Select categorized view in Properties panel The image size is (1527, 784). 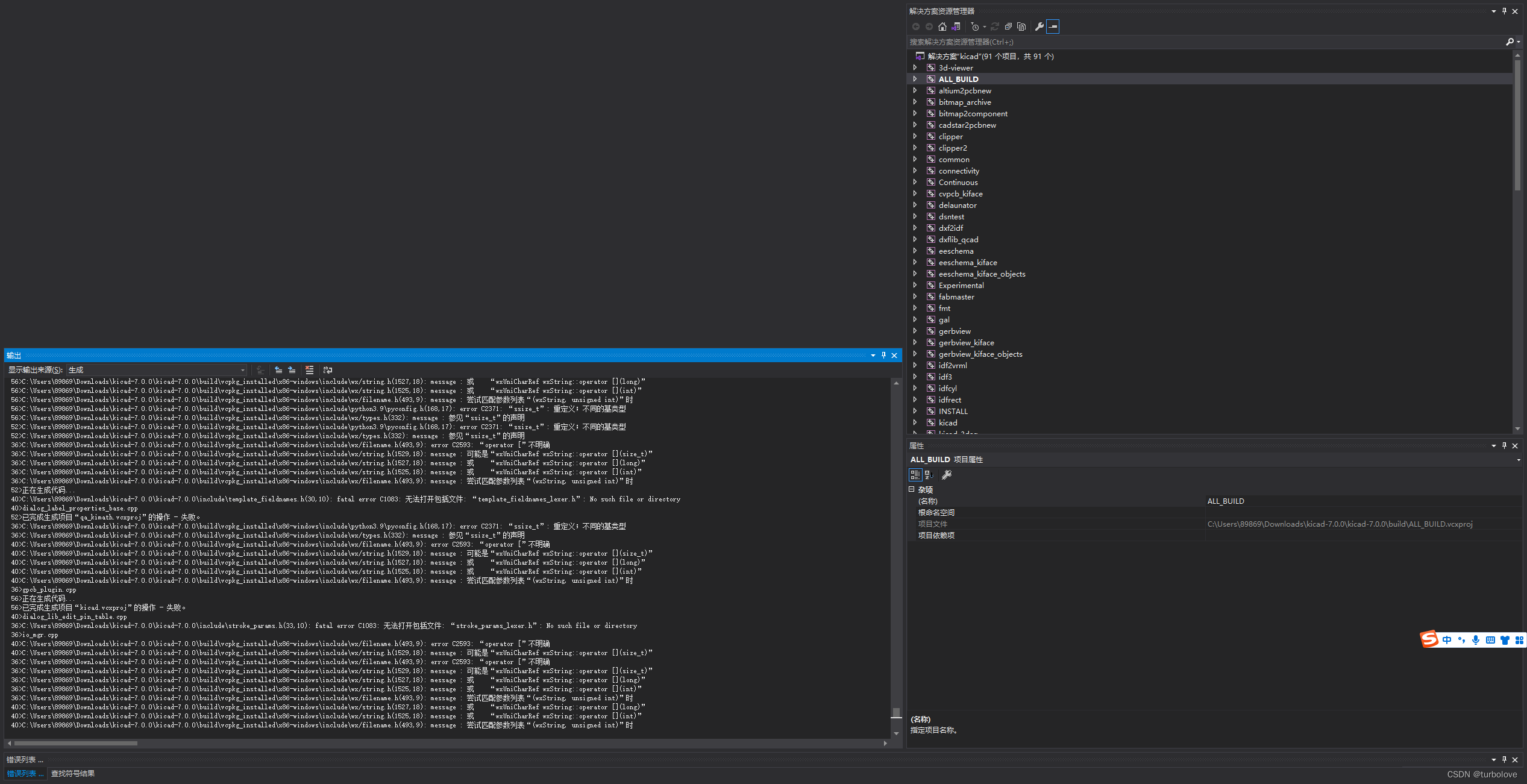(x=915, y=475)
